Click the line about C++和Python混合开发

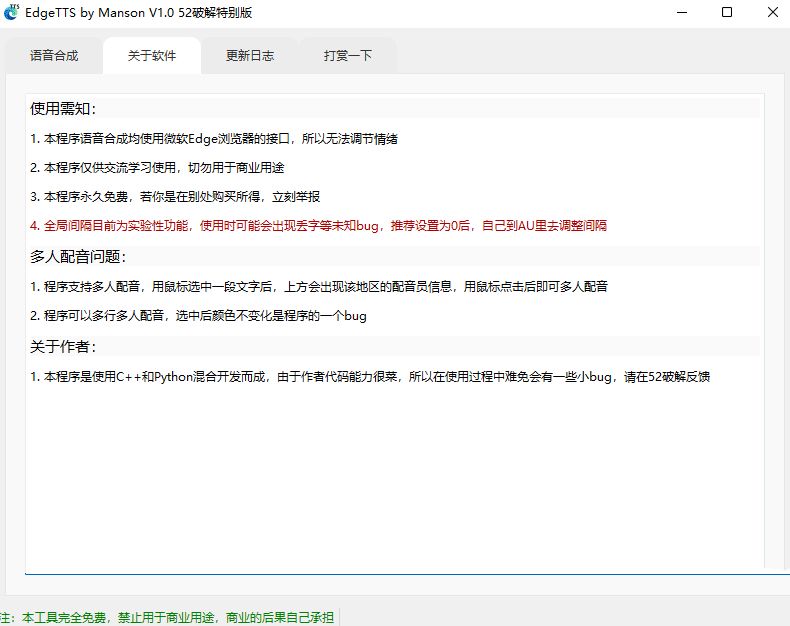tap(370, 377)
